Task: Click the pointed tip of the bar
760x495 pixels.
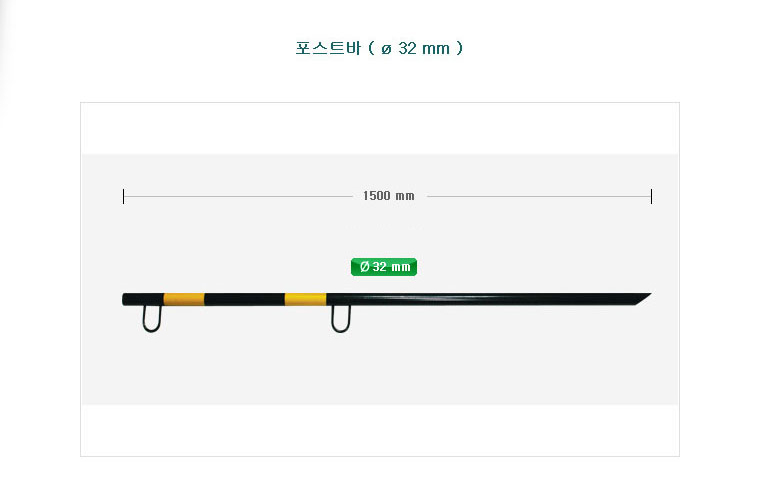Action: pyautogui.click(x=645, y=297)
